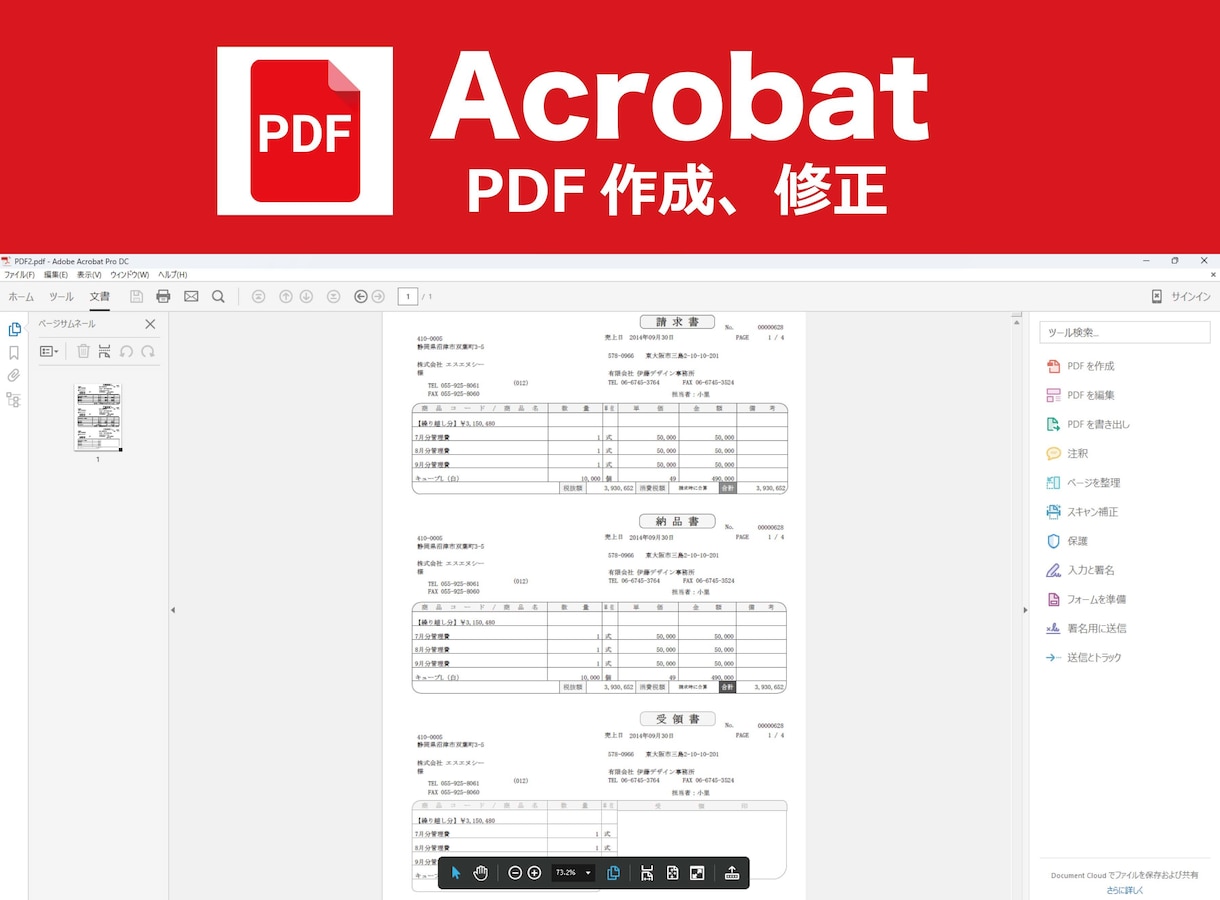Click the next view right-arrow icon
The height and width of the screenshot is (900, 1220).
(x=378, y=296)
